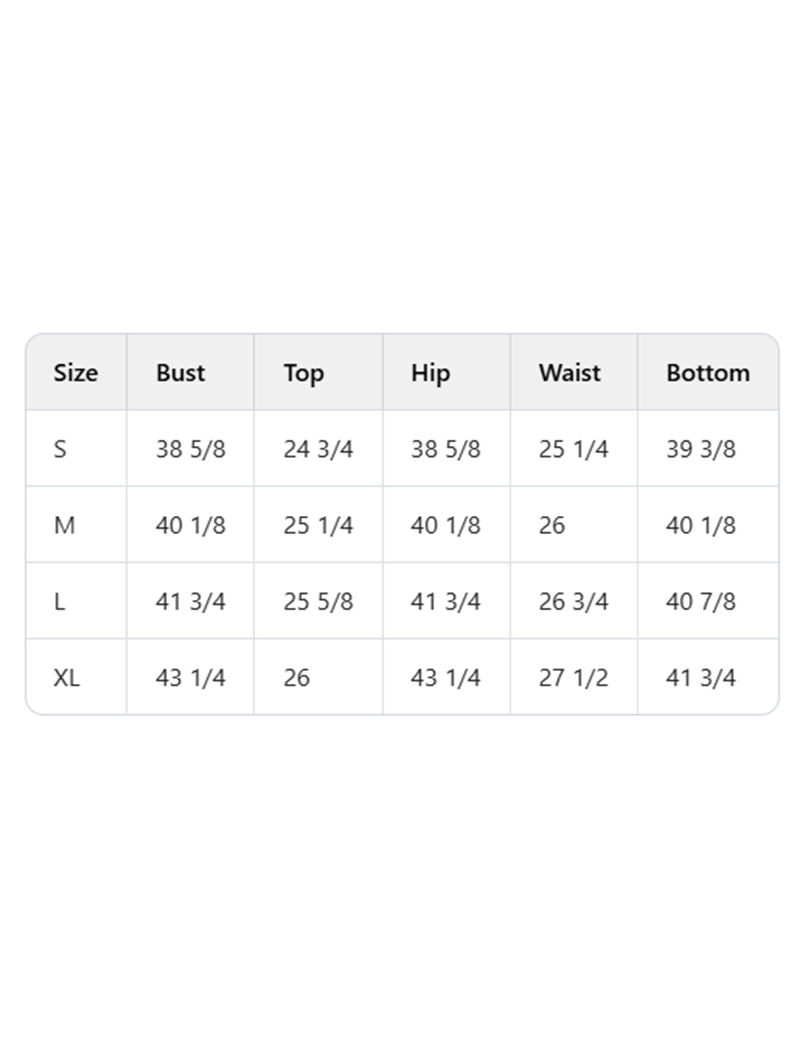Screen dimensions: 800x1050
Task: Click the Waist column header
Action: (569, 373)
